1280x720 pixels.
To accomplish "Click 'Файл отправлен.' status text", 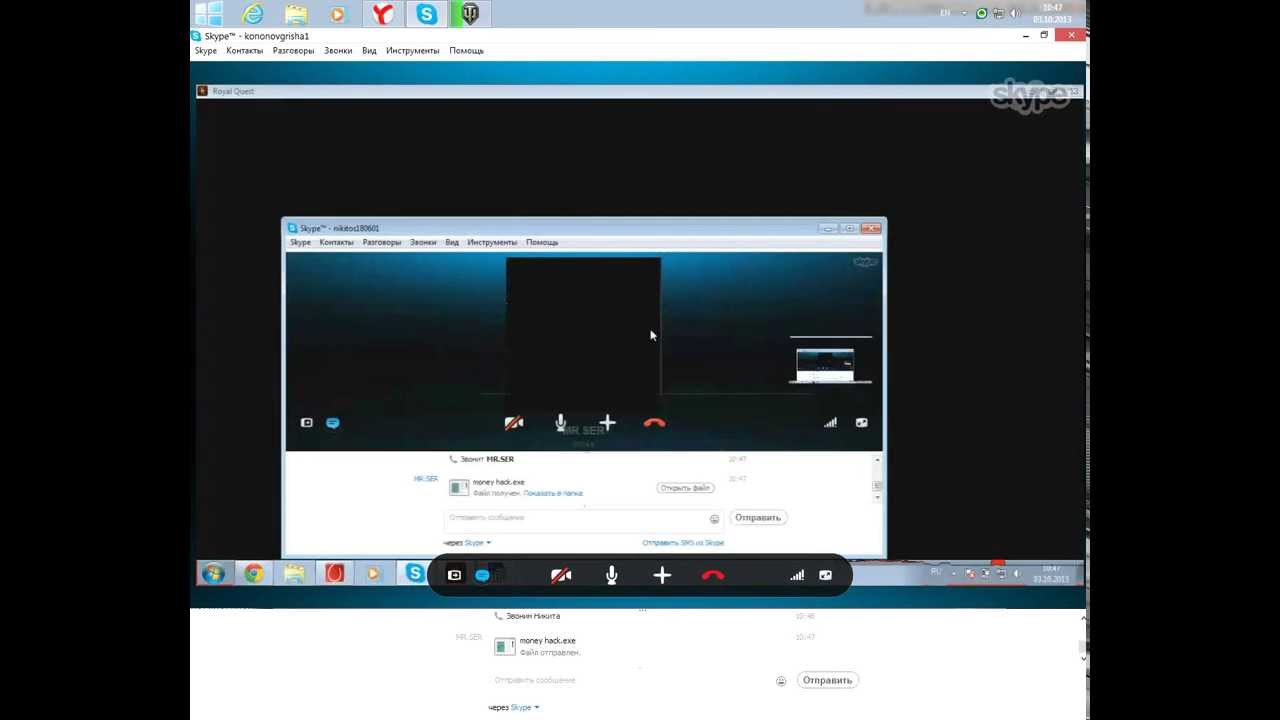I will tap(550, 652).
